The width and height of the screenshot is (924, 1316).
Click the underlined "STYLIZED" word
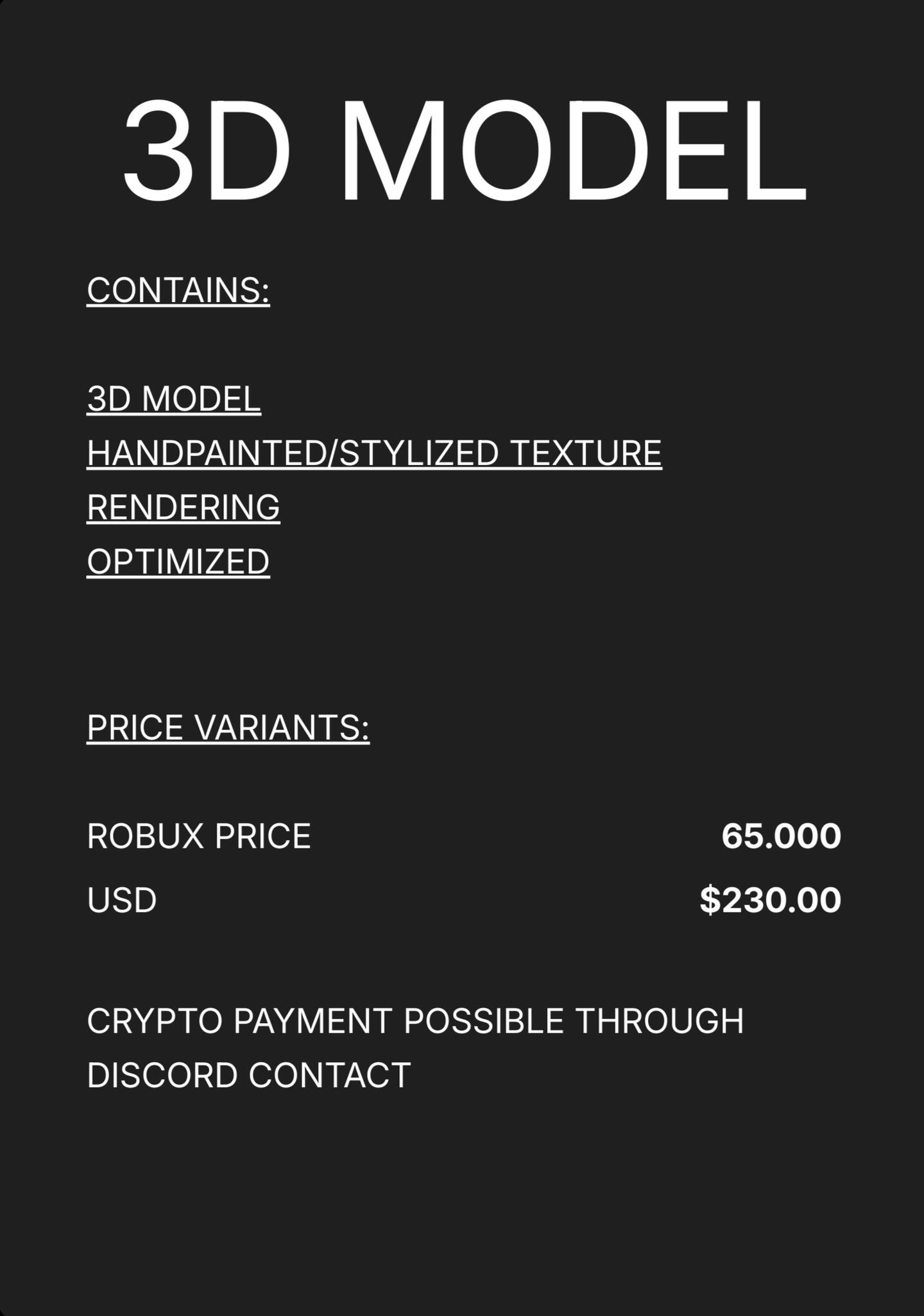[418, 453]
